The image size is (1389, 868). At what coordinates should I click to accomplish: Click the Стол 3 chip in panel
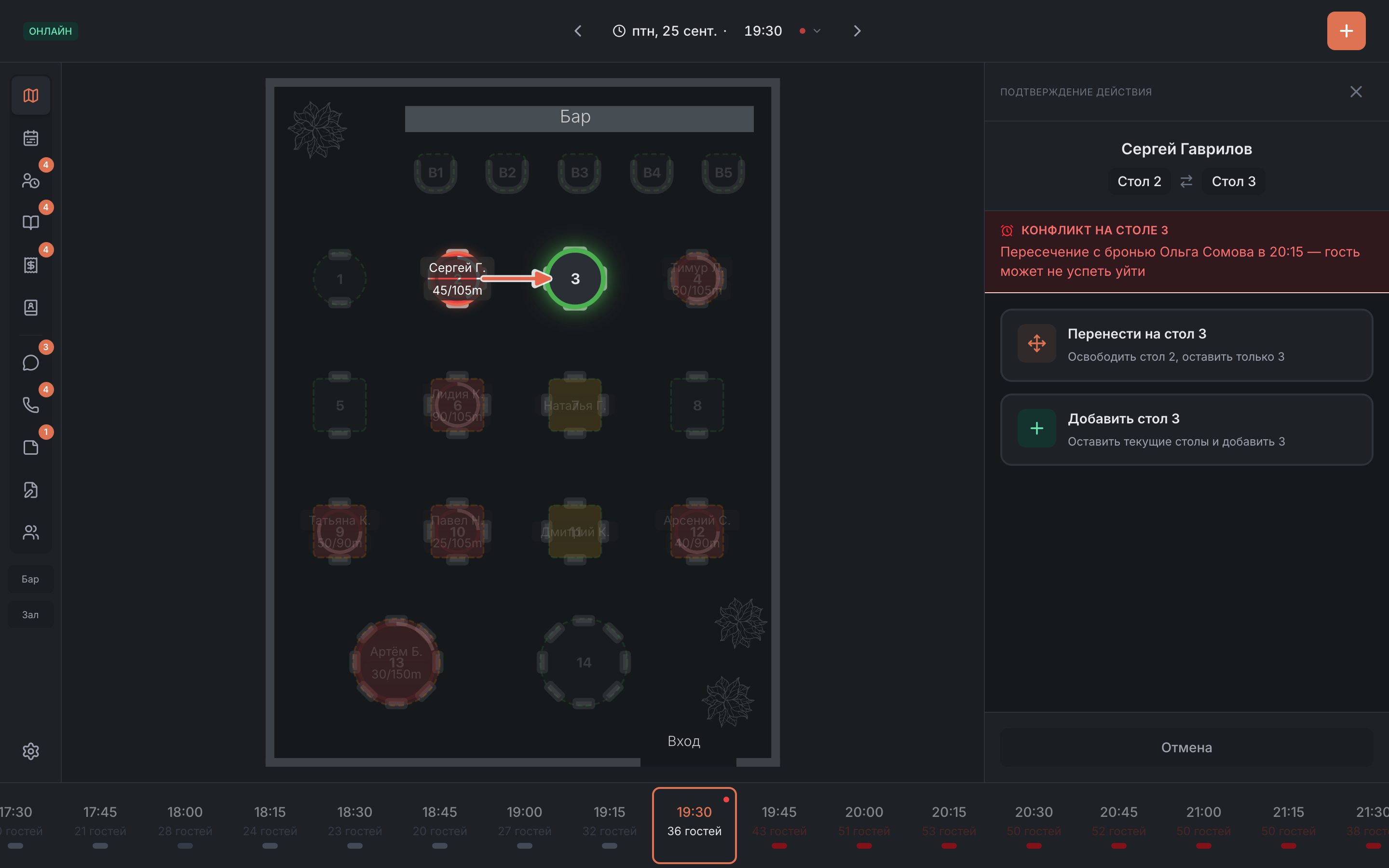[x=1233, y=181]
